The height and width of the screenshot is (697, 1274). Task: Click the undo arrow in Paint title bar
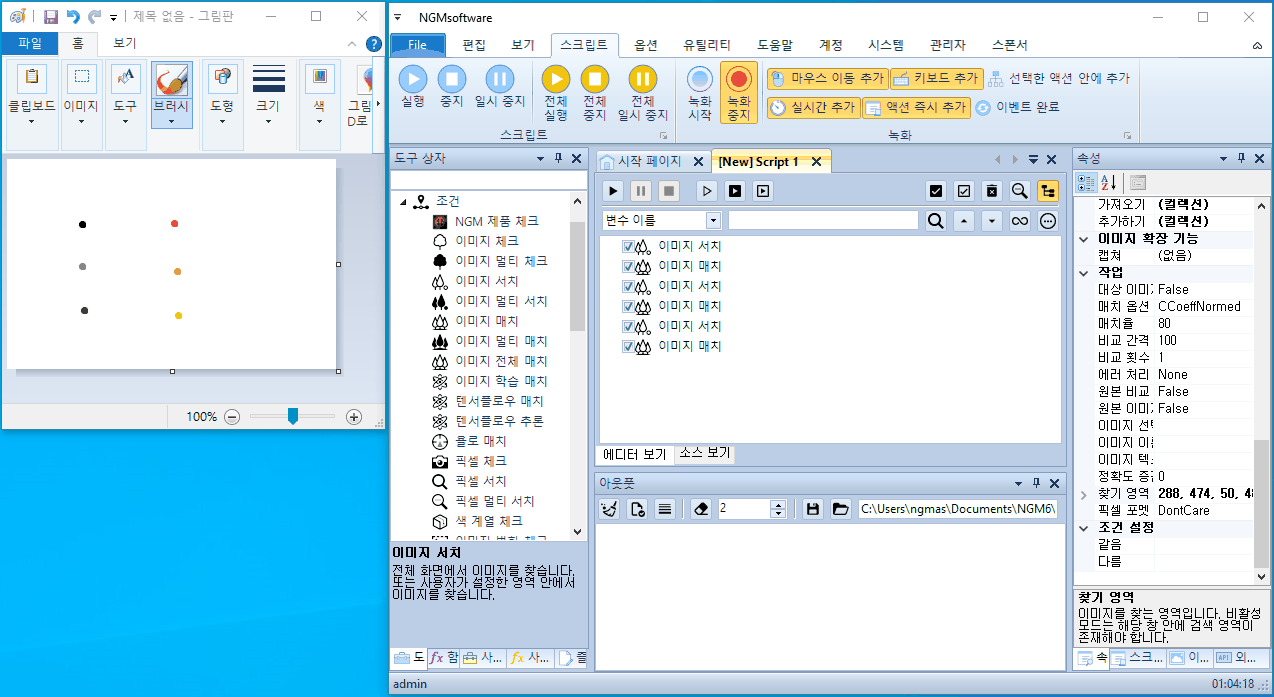73,16
